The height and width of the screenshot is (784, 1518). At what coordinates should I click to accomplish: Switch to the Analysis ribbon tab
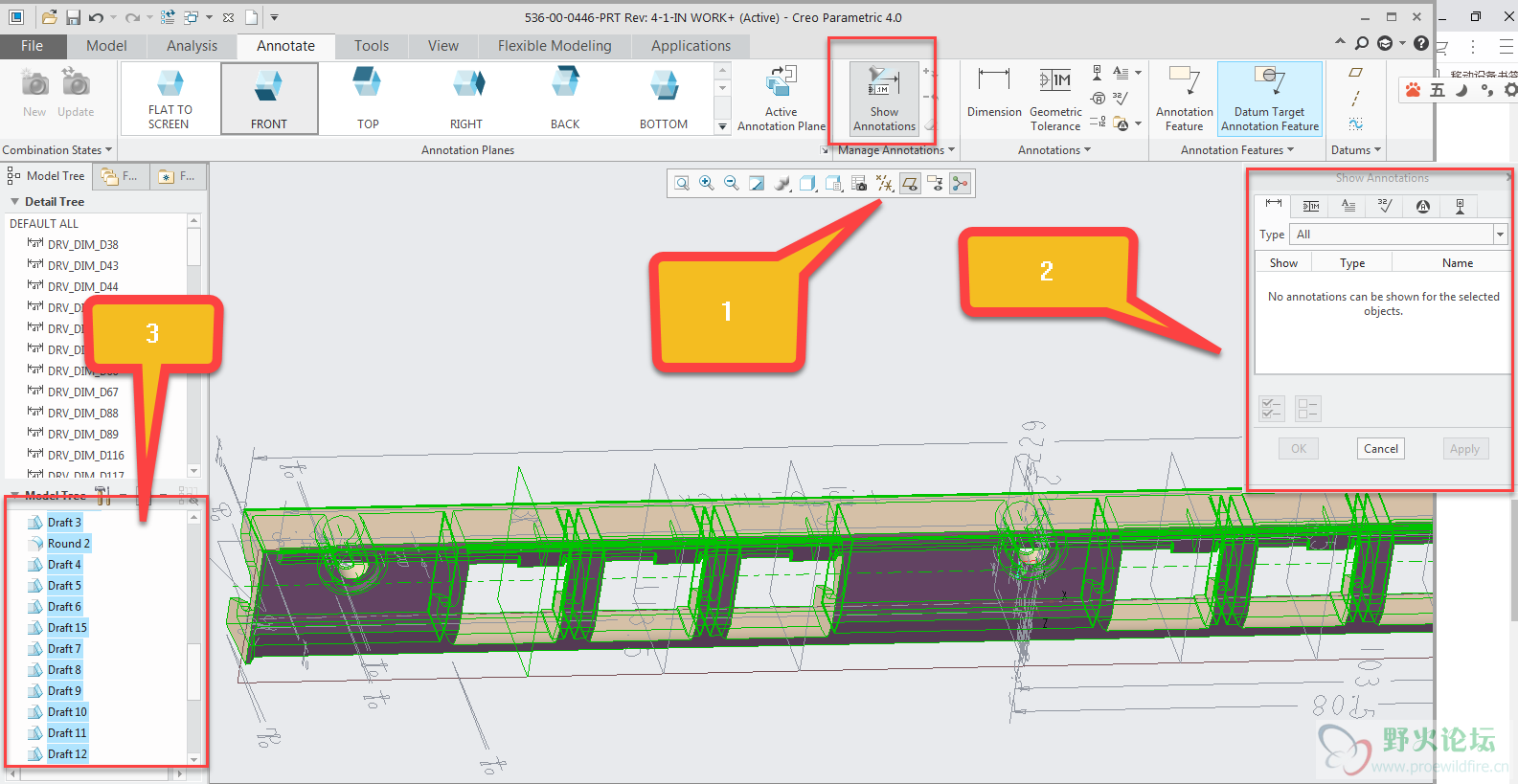pyautogui.click(x=192, y=46)
